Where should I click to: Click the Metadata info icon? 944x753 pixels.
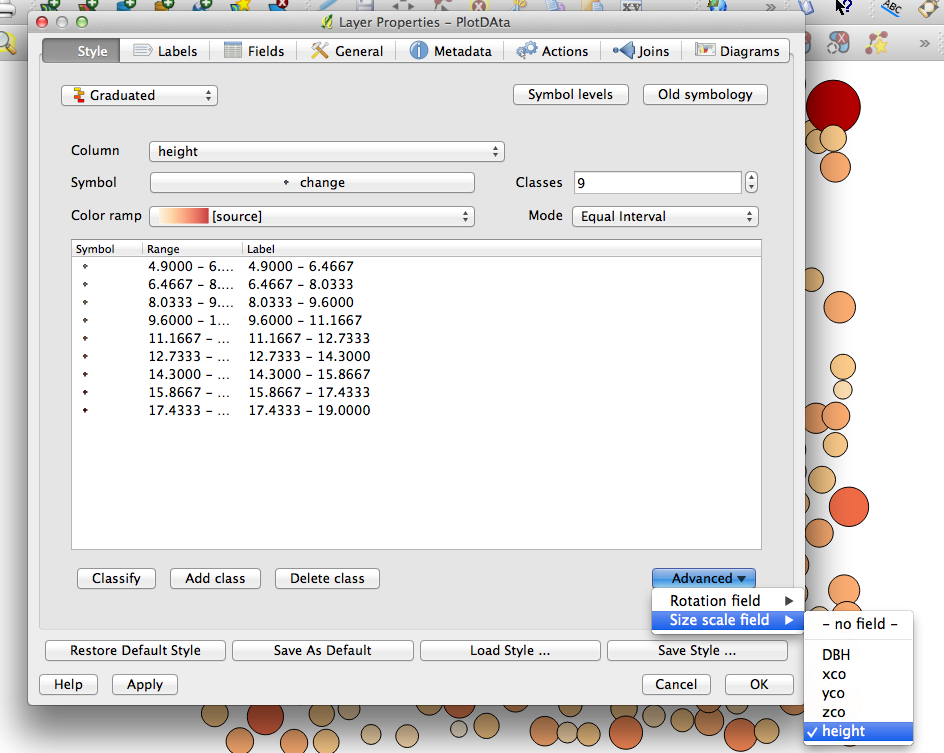[x=418, y=50]
